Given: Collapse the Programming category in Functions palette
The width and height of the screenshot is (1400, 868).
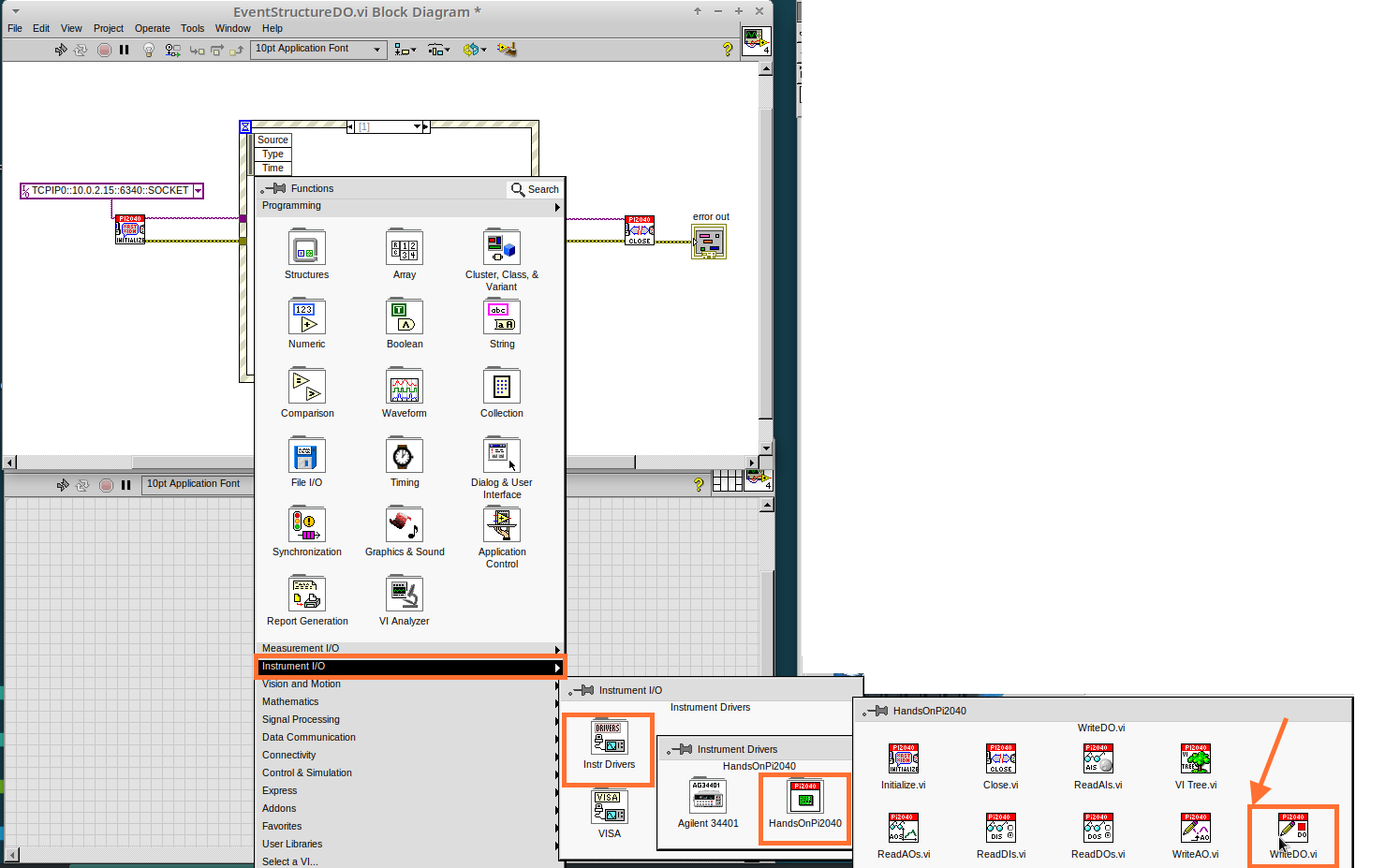Looking at the screenshot, I should [409, 206].
